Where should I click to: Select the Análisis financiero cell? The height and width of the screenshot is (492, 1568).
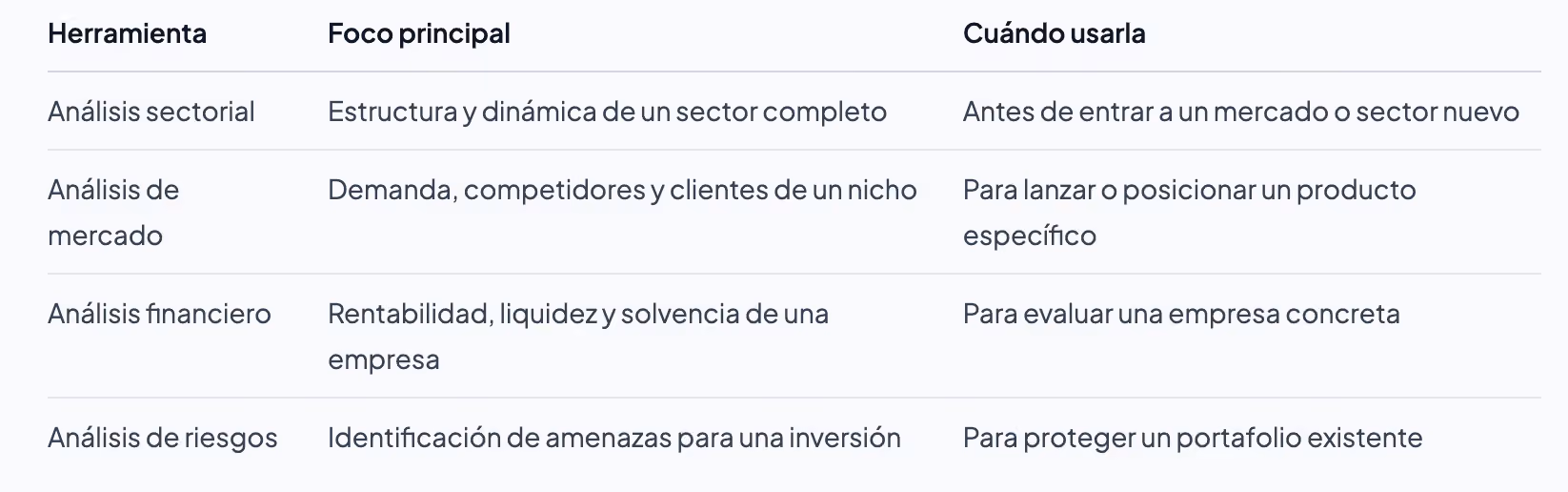tap(159, 314)
